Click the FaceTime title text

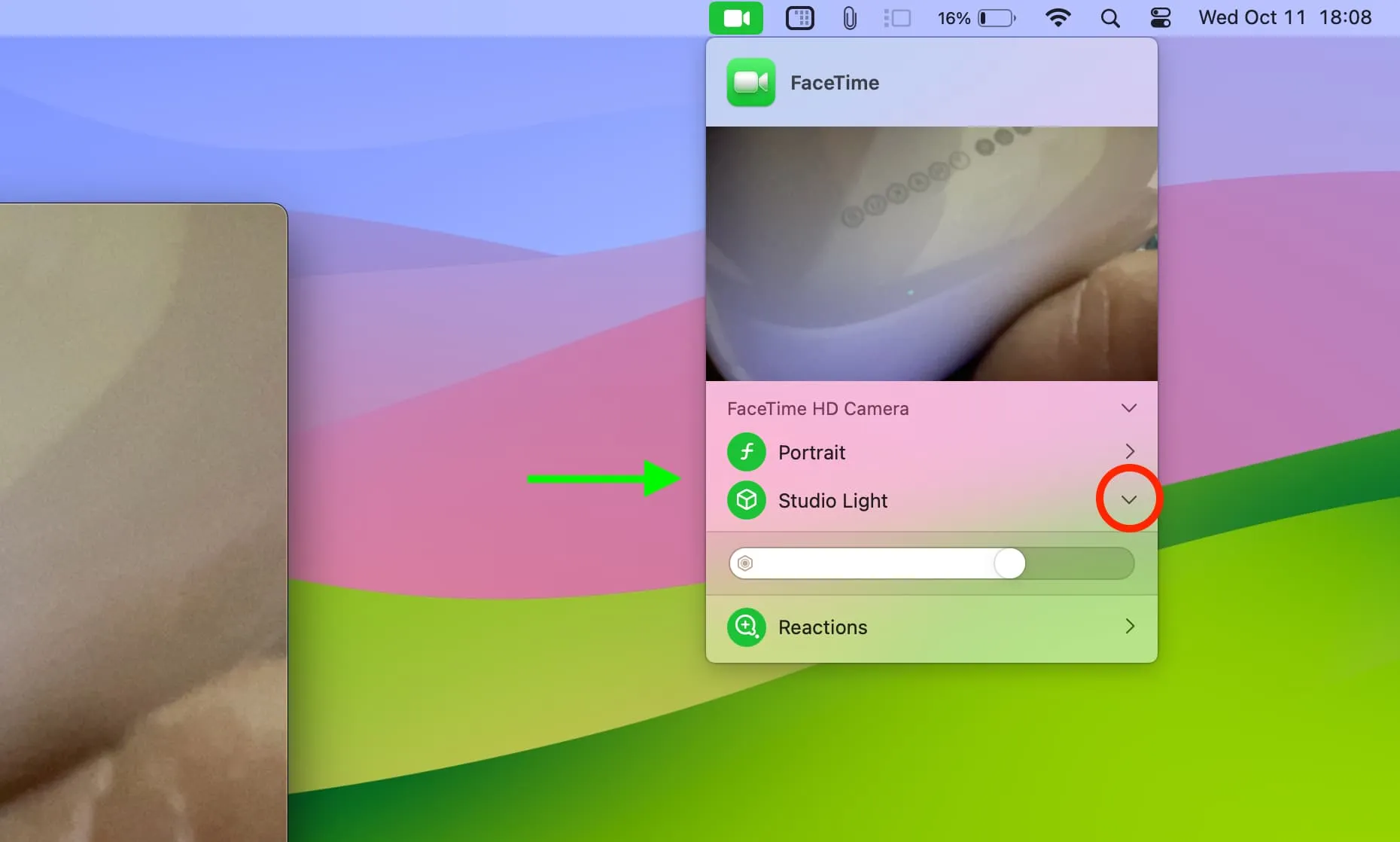click(x=834, y=83)
